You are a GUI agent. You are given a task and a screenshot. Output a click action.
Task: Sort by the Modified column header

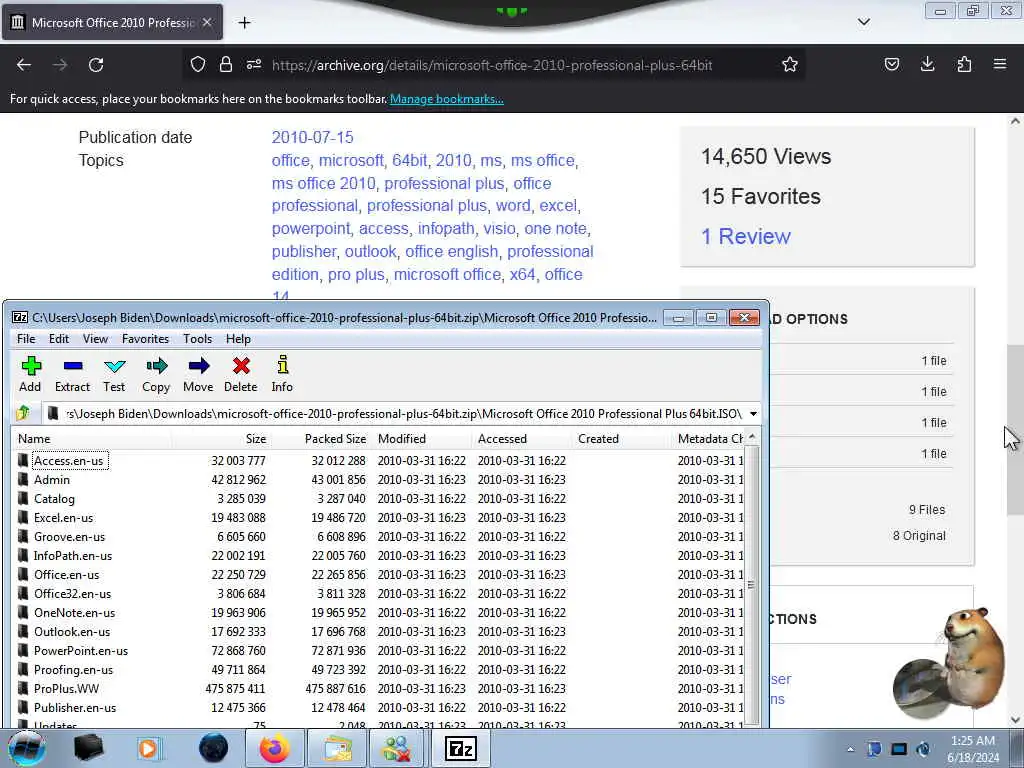click(421, 439)
